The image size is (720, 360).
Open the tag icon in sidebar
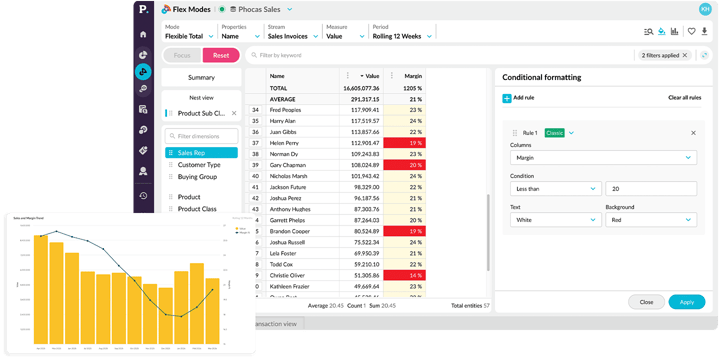click(x=143, y=151)
